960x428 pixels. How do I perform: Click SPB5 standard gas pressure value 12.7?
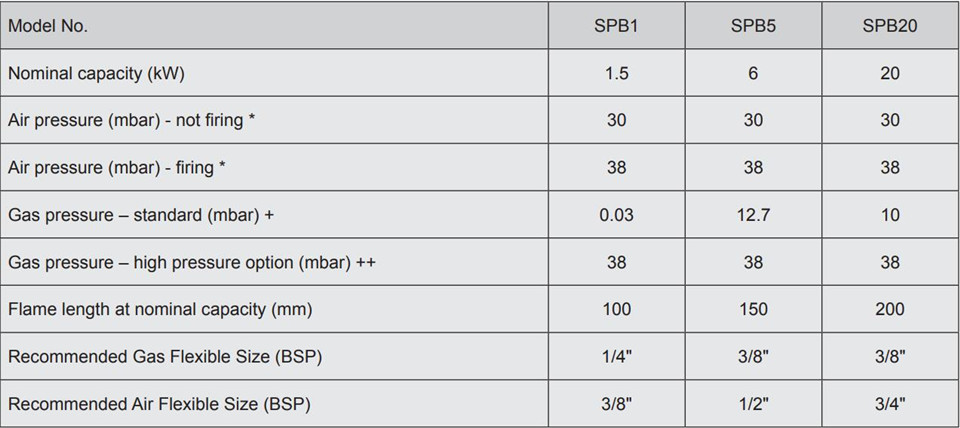(753, 215)
